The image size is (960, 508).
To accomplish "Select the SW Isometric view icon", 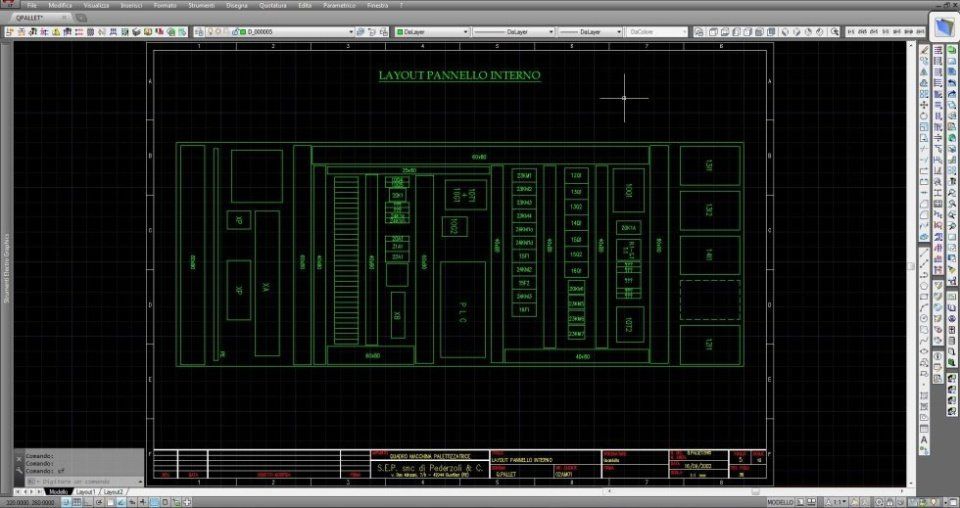I will coord(784,32).
